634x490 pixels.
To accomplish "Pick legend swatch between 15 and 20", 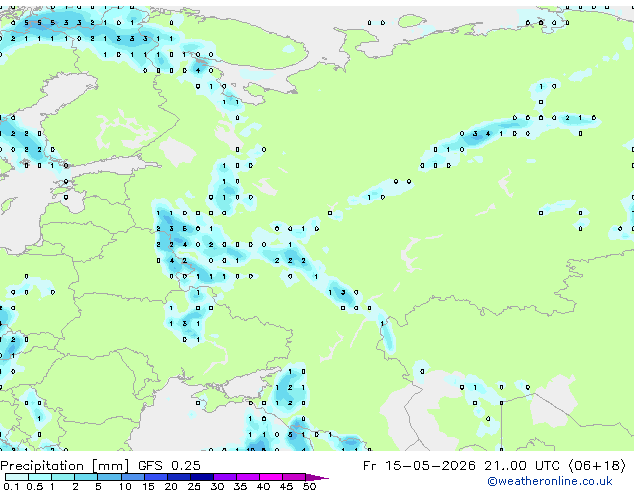I will click(x=156, y=477).
